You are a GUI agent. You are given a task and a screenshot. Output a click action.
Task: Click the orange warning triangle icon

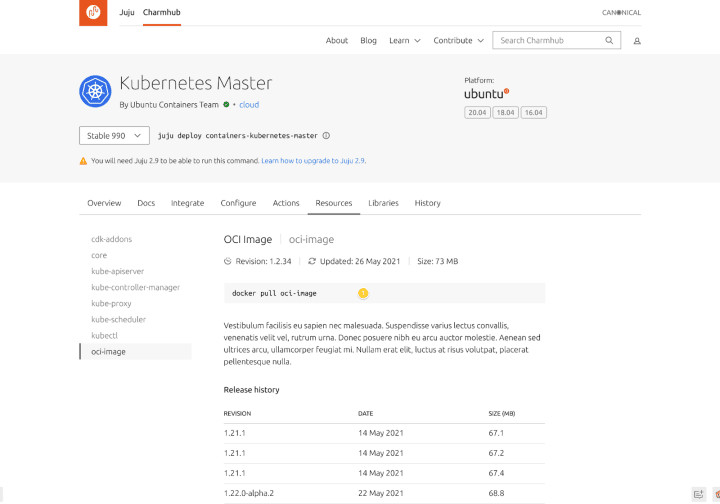(83, 161)
